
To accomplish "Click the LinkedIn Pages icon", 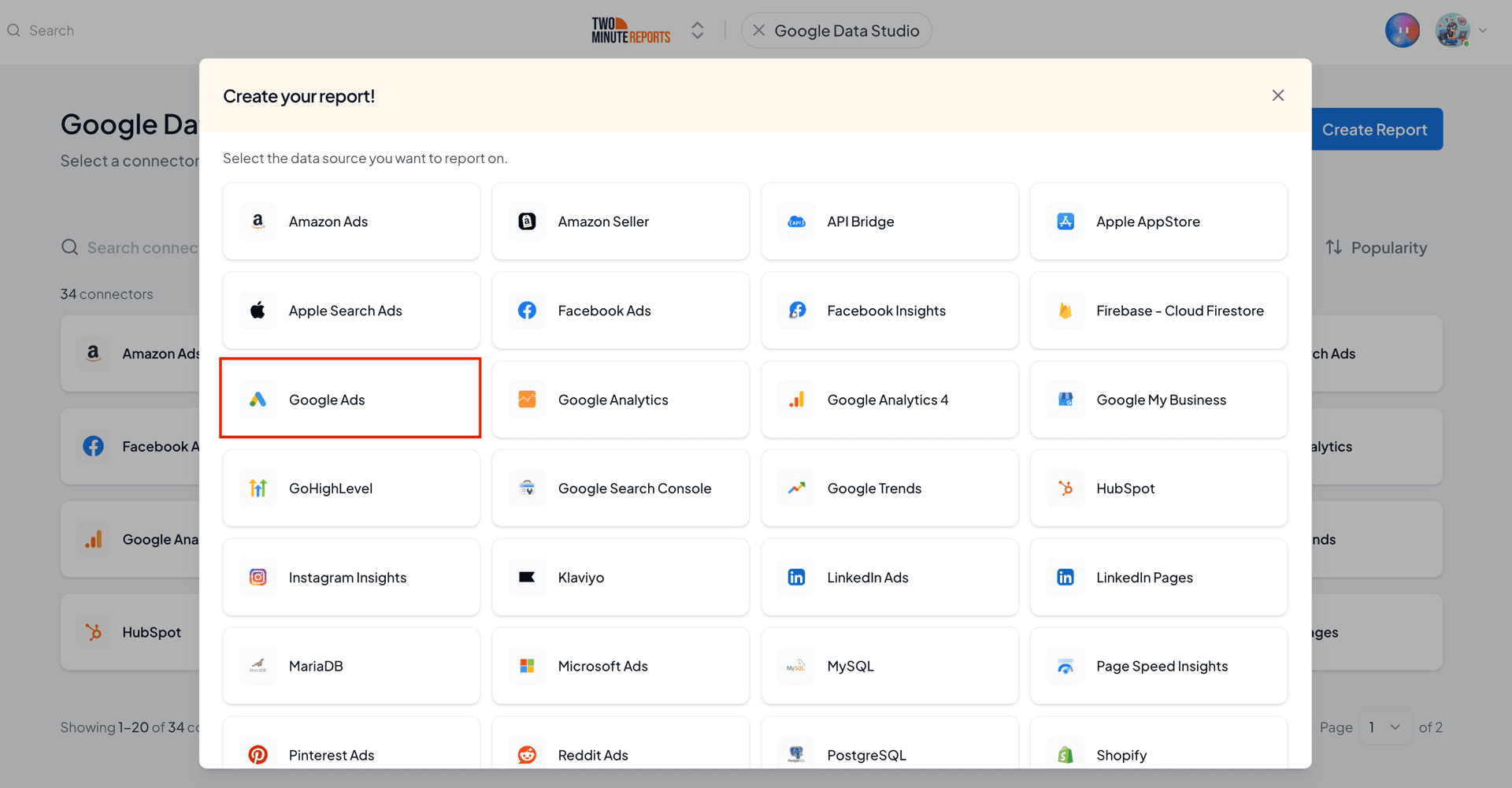I will coord(1065,578).
